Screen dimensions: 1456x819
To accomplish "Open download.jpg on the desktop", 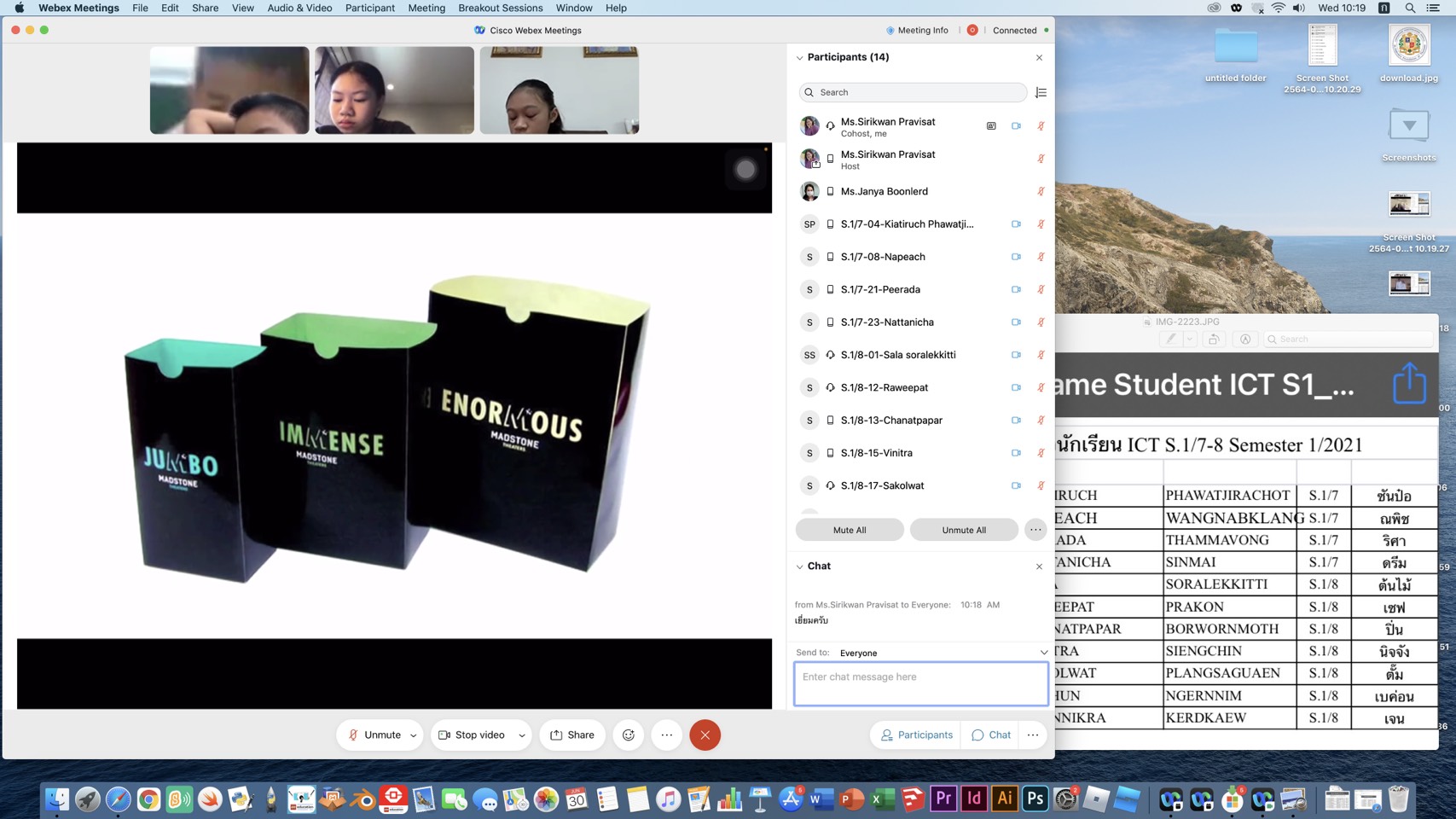I will (1409, 54).
